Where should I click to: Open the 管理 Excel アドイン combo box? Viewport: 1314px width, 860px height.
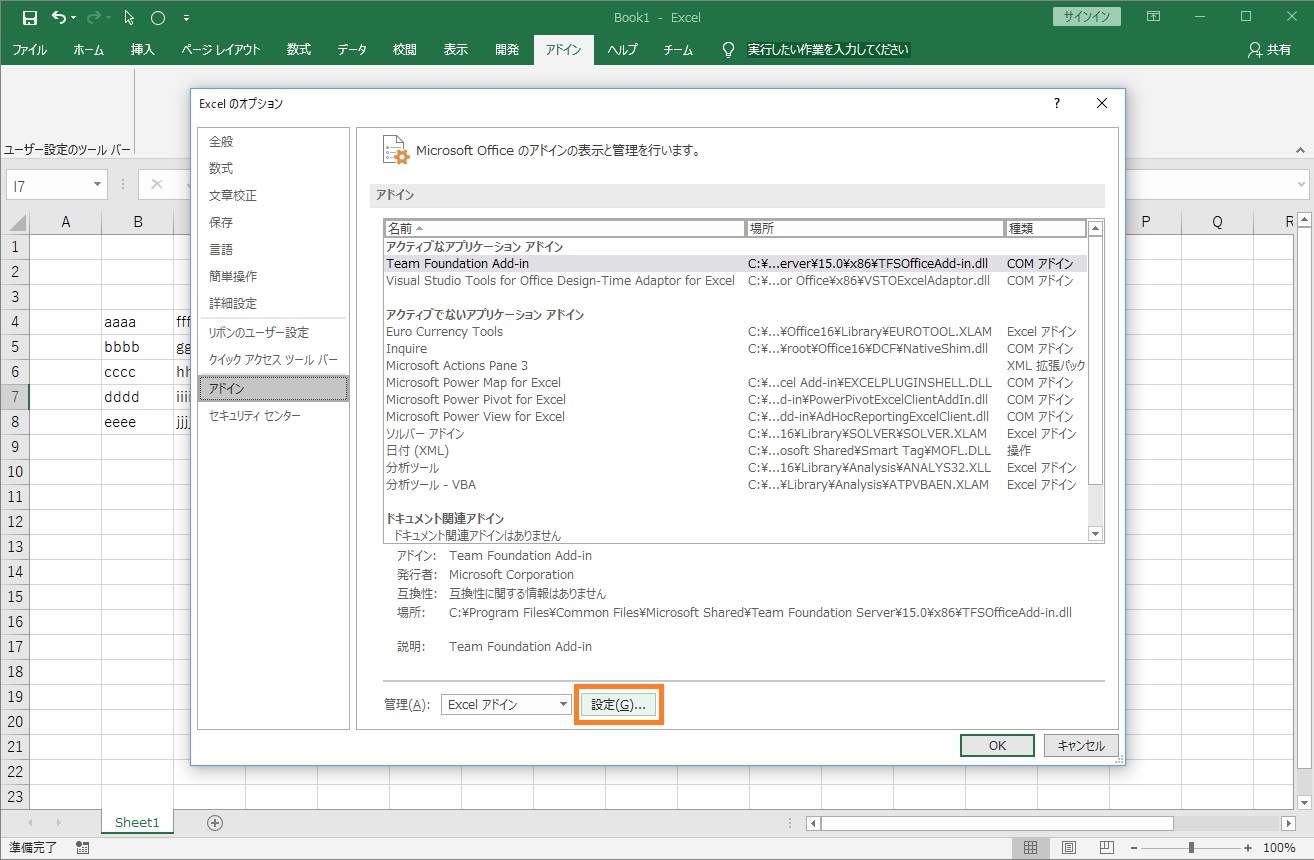tap(506, 704)
